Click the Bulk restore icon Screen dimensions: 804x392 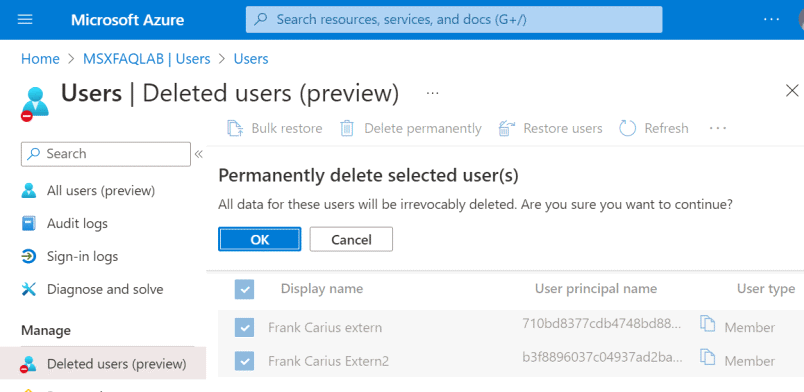[x=235, y=128]
